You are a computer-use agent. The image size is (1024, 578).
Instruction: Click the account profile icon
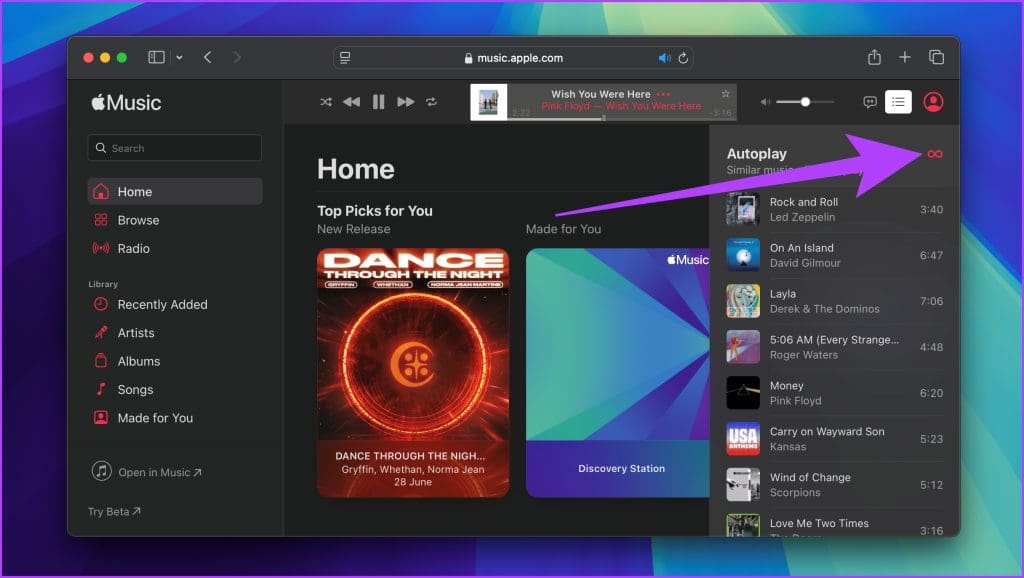(933, 101)
